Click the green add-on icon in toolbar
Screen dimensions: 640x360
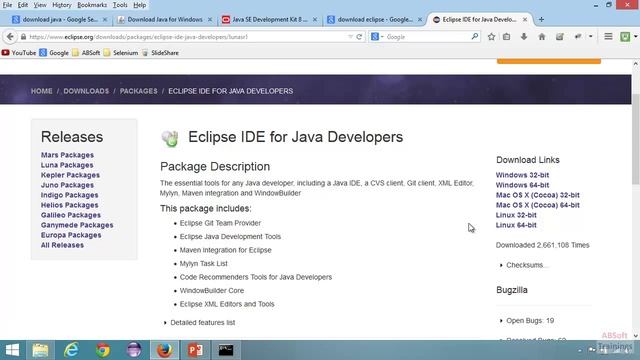(x=625, y=37)
